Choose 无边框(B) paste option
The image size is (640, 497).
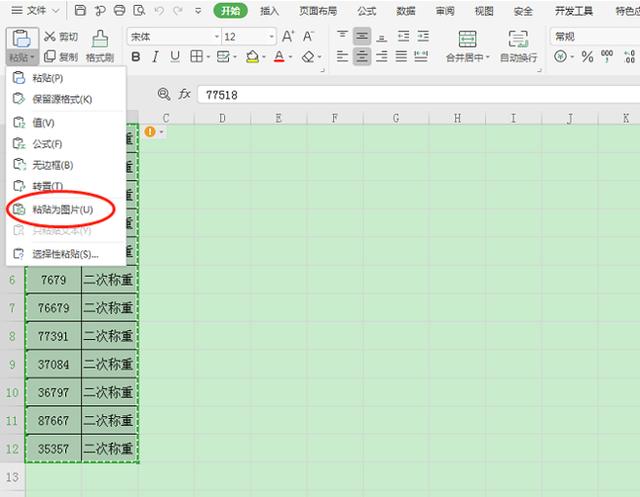66,165
